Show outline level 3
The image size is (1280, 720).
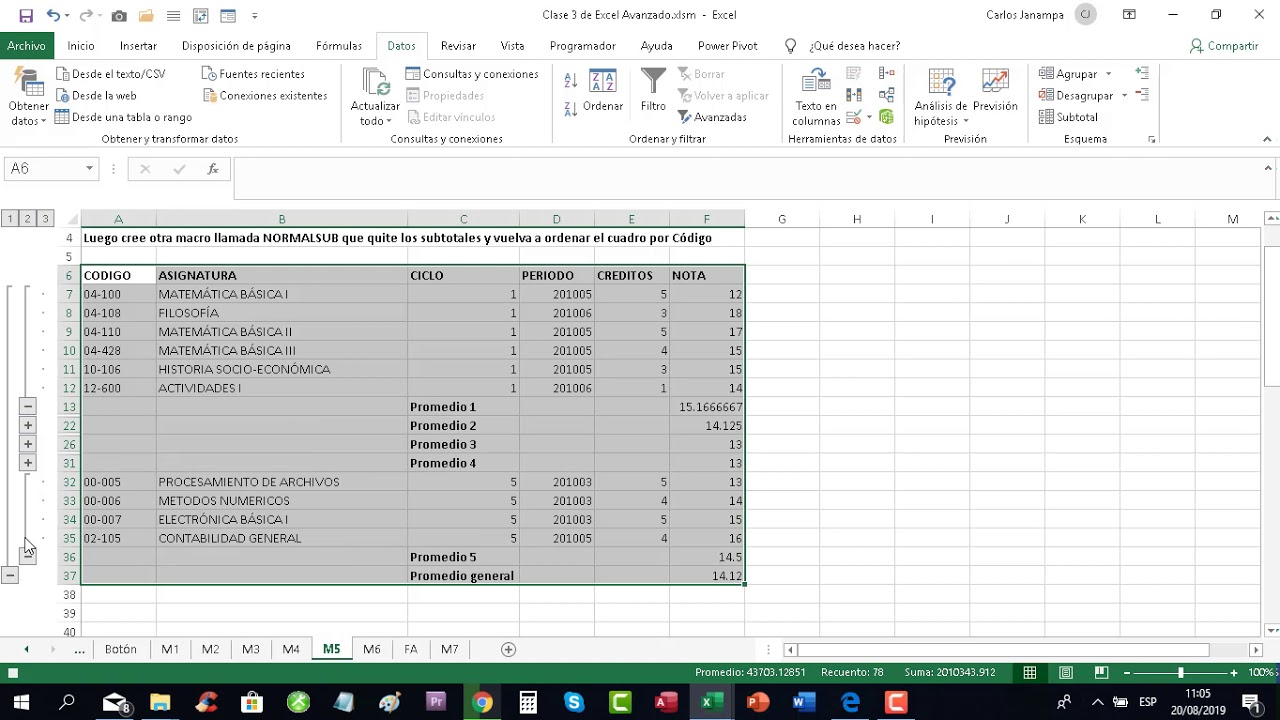46,219
